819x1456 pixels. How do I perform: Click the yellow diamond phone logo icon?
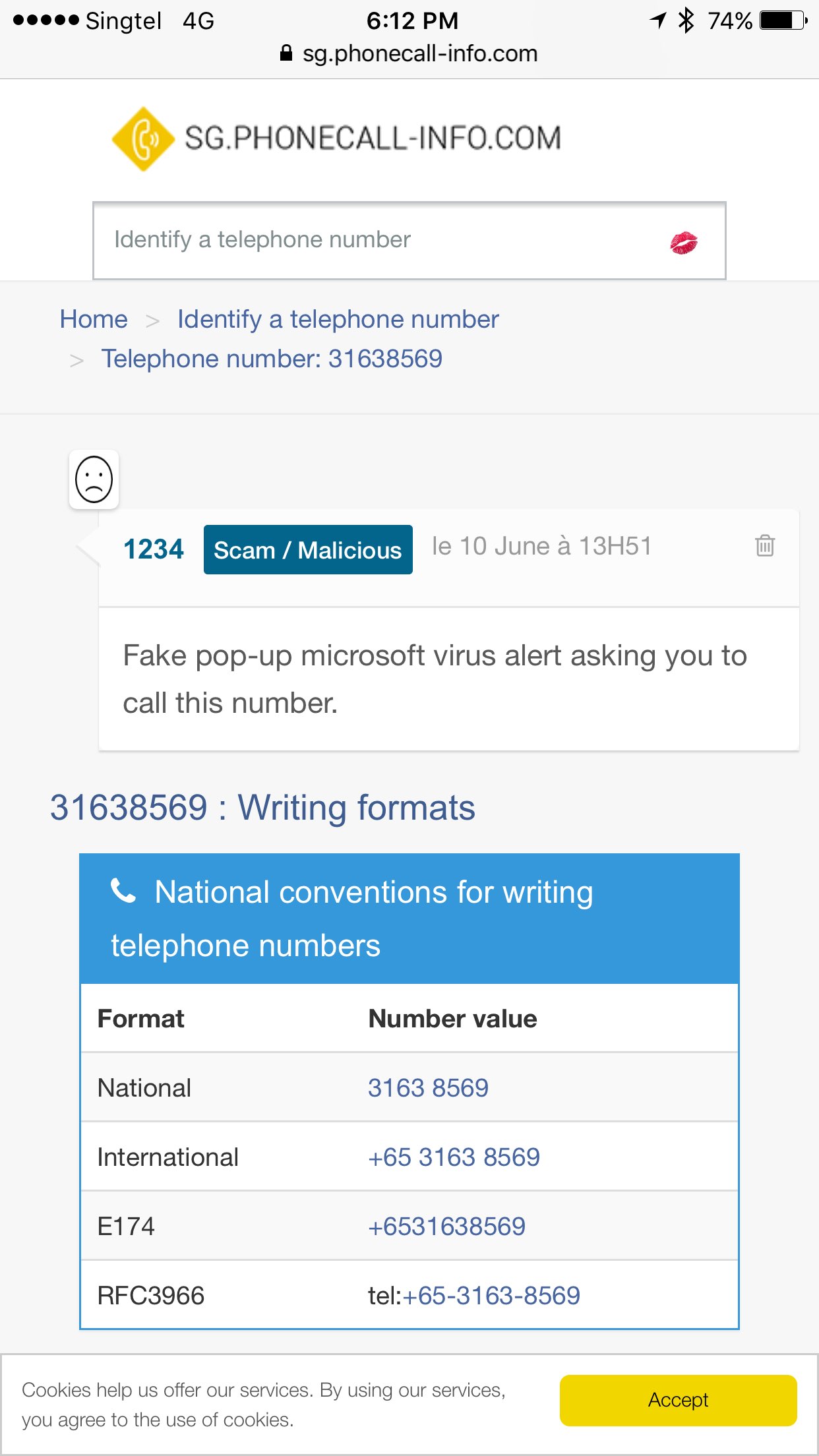coord(142,139)
